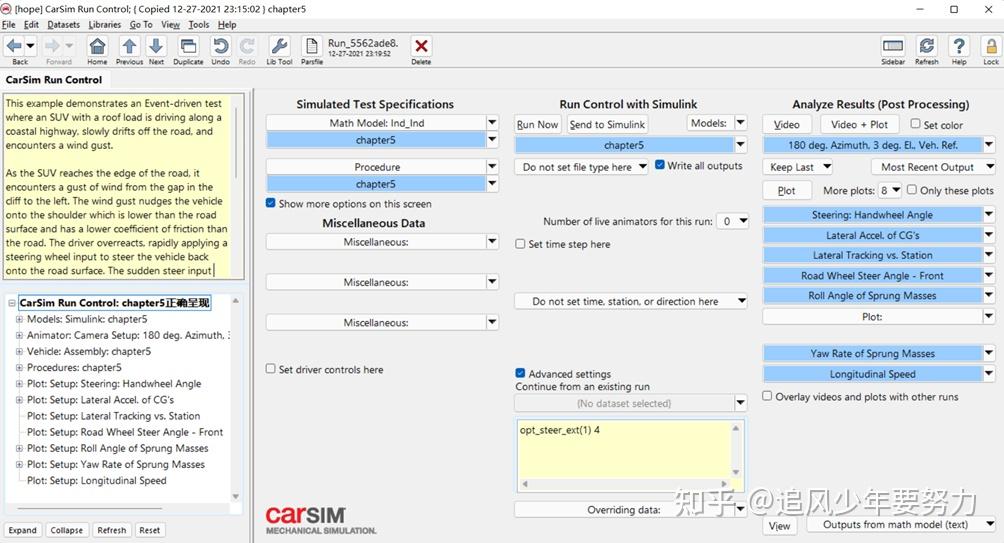Image resolution: width=1004 pixels, height=543 pixels.
Task: Click Steering: Handwheel Angle plot link
Action: pyautogui.click(x=872, y=215)
